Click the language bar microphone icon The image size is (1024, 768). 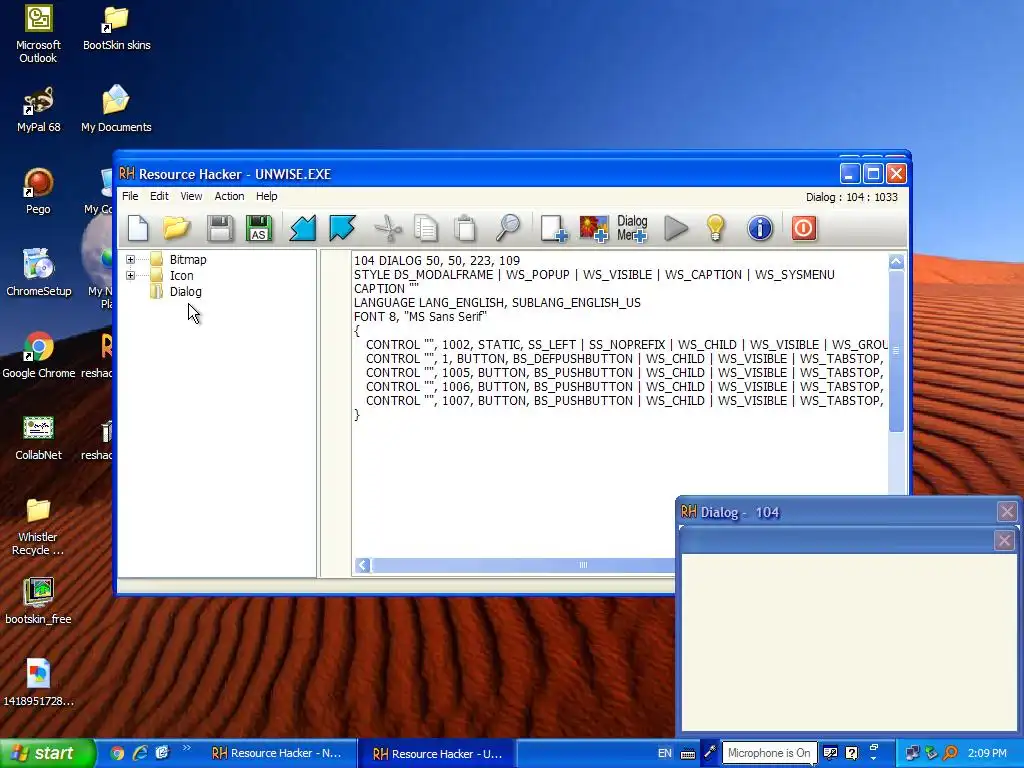tap(710, 753)
